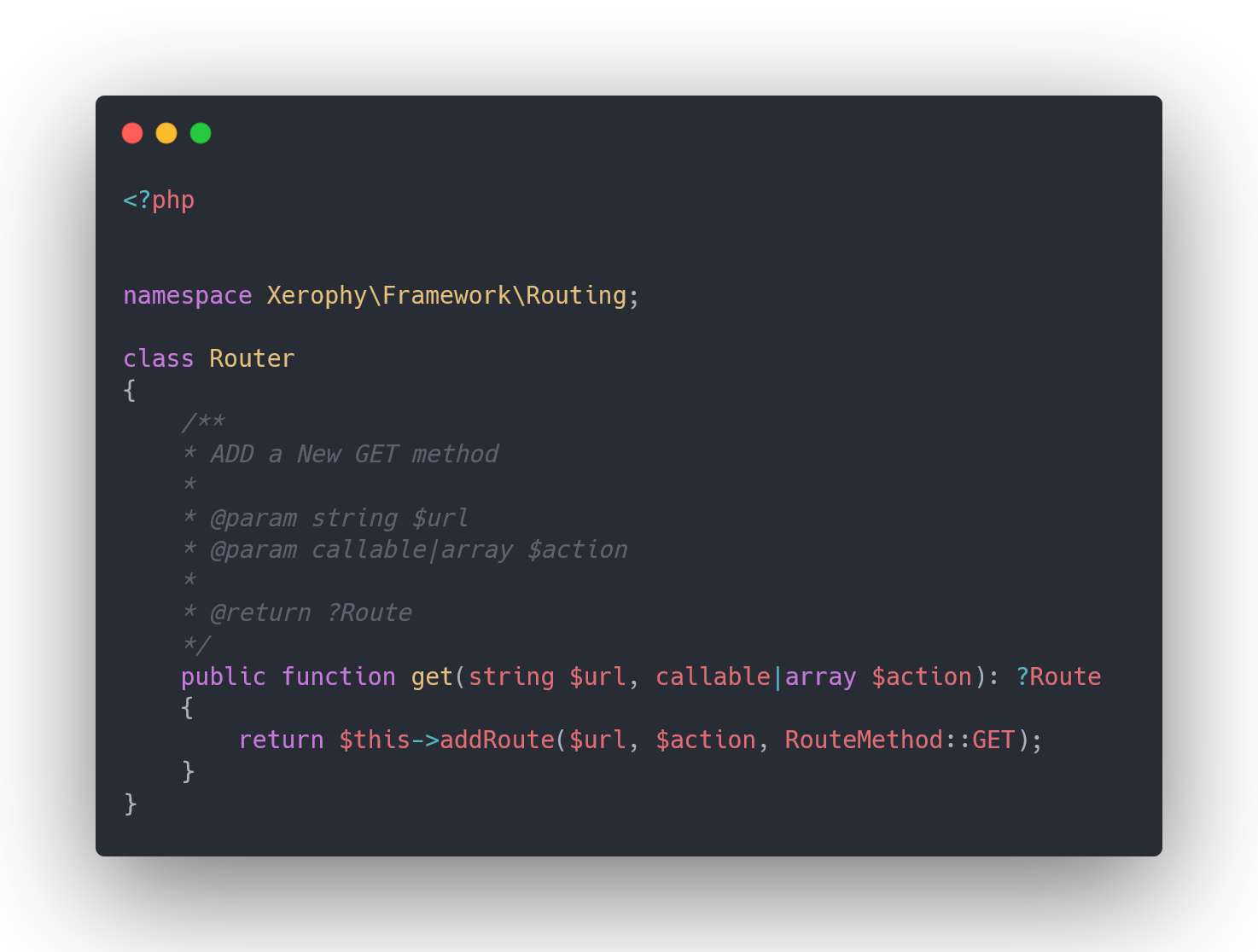Click the yellow minimize window dot

[x=166, y=133]
